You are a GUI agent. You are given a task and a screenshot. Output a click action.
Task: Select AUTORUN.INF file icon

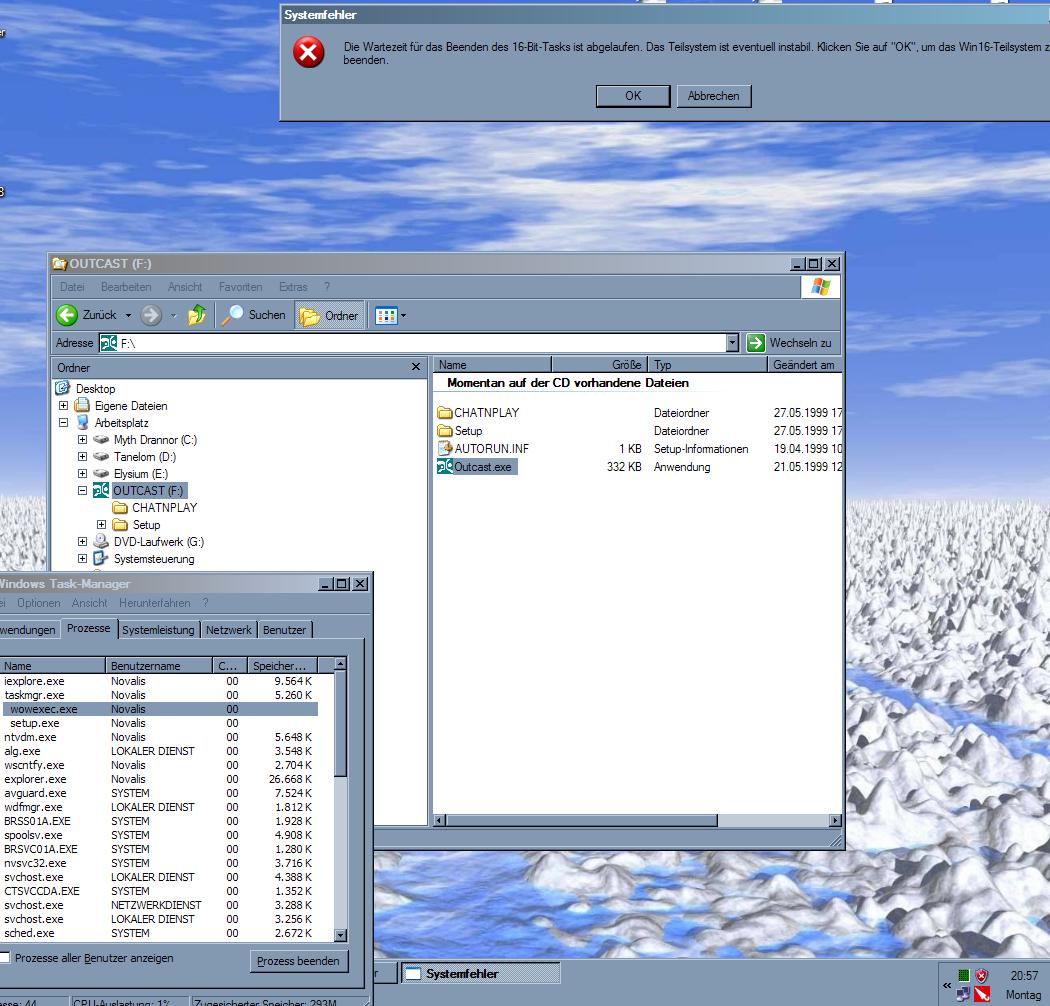click(445, 448)
